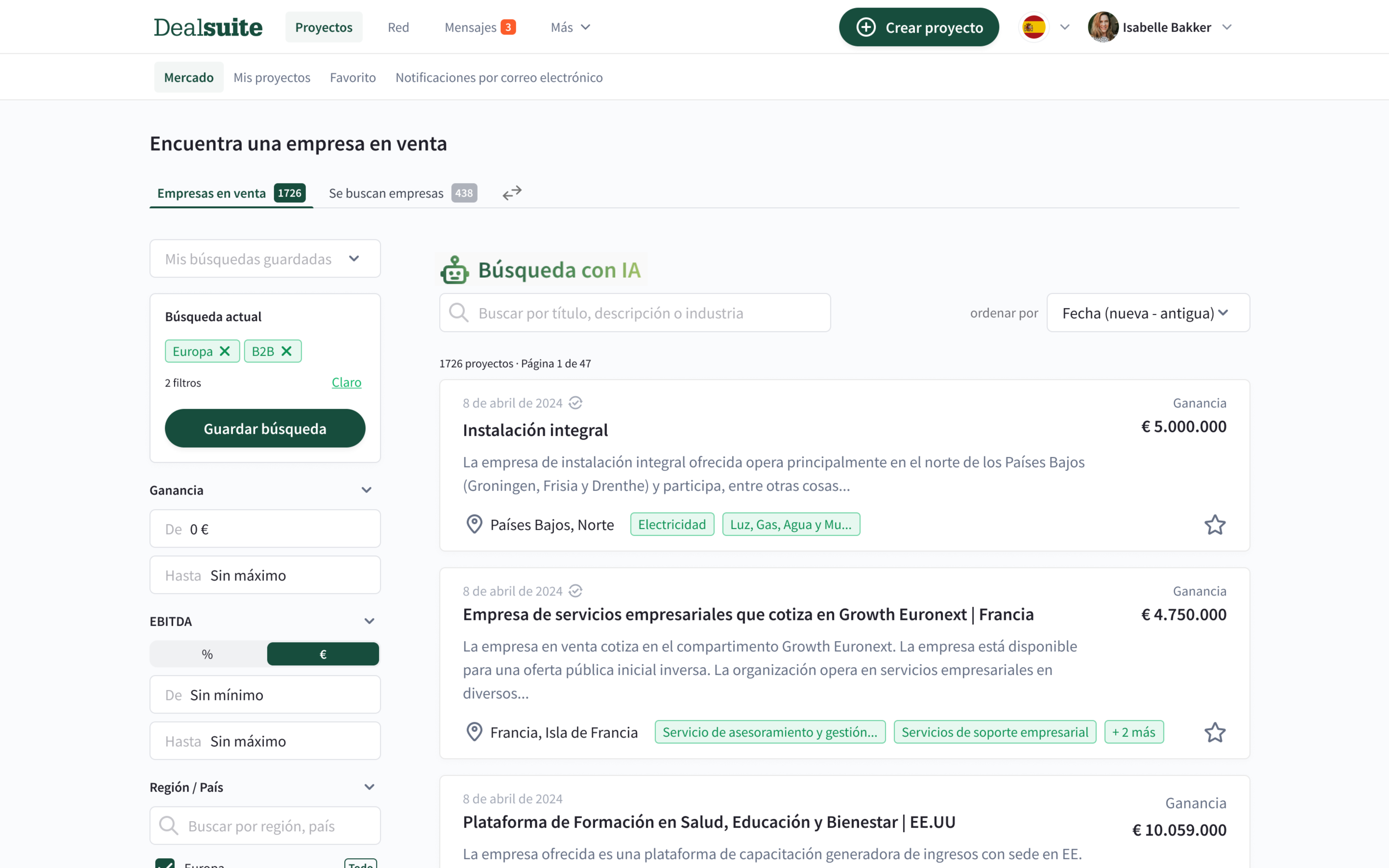Screen dimensions: 1389x868
Task: Remove the Europa filter tag
Action: click(225, 351)
